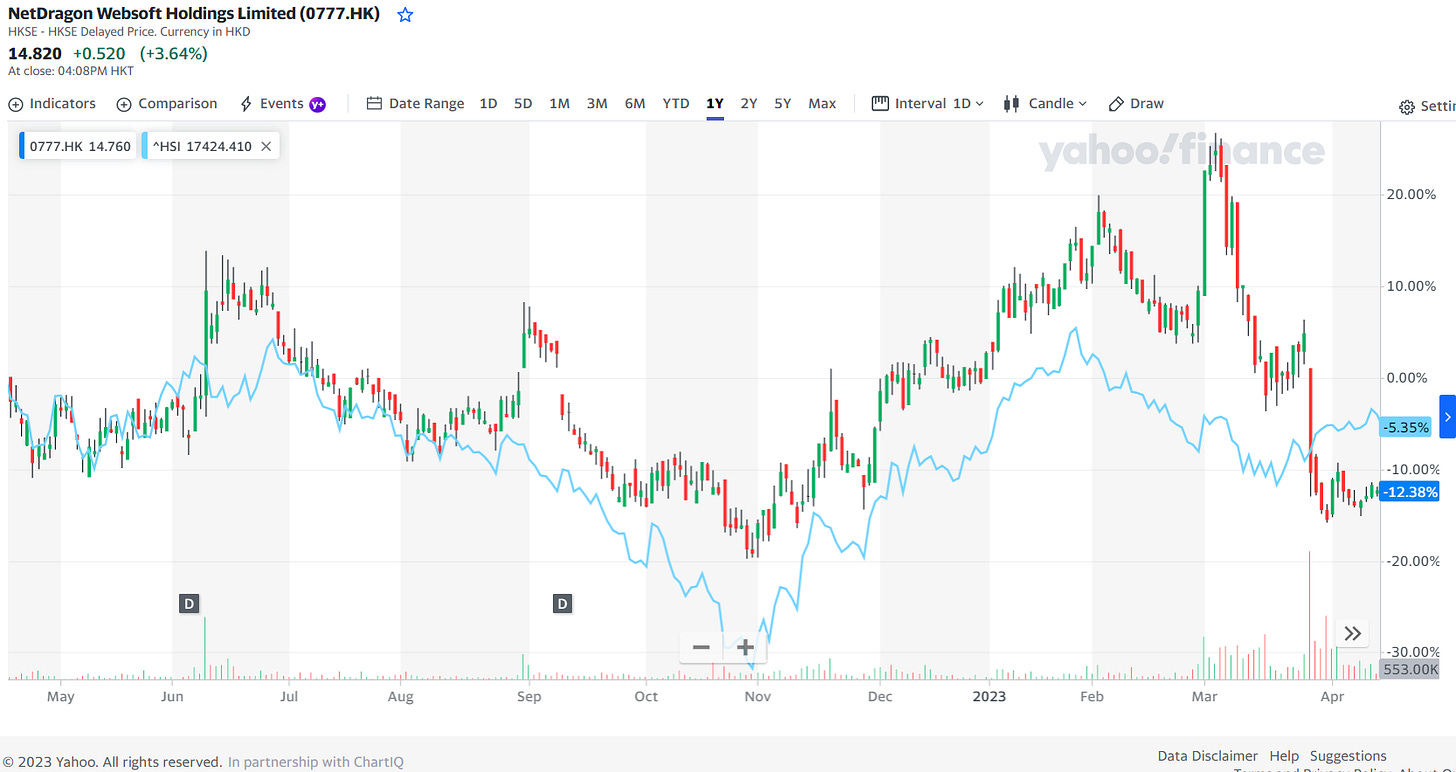Expand side panel with blue arrow tab
1456x772 pixels.
1447,417
